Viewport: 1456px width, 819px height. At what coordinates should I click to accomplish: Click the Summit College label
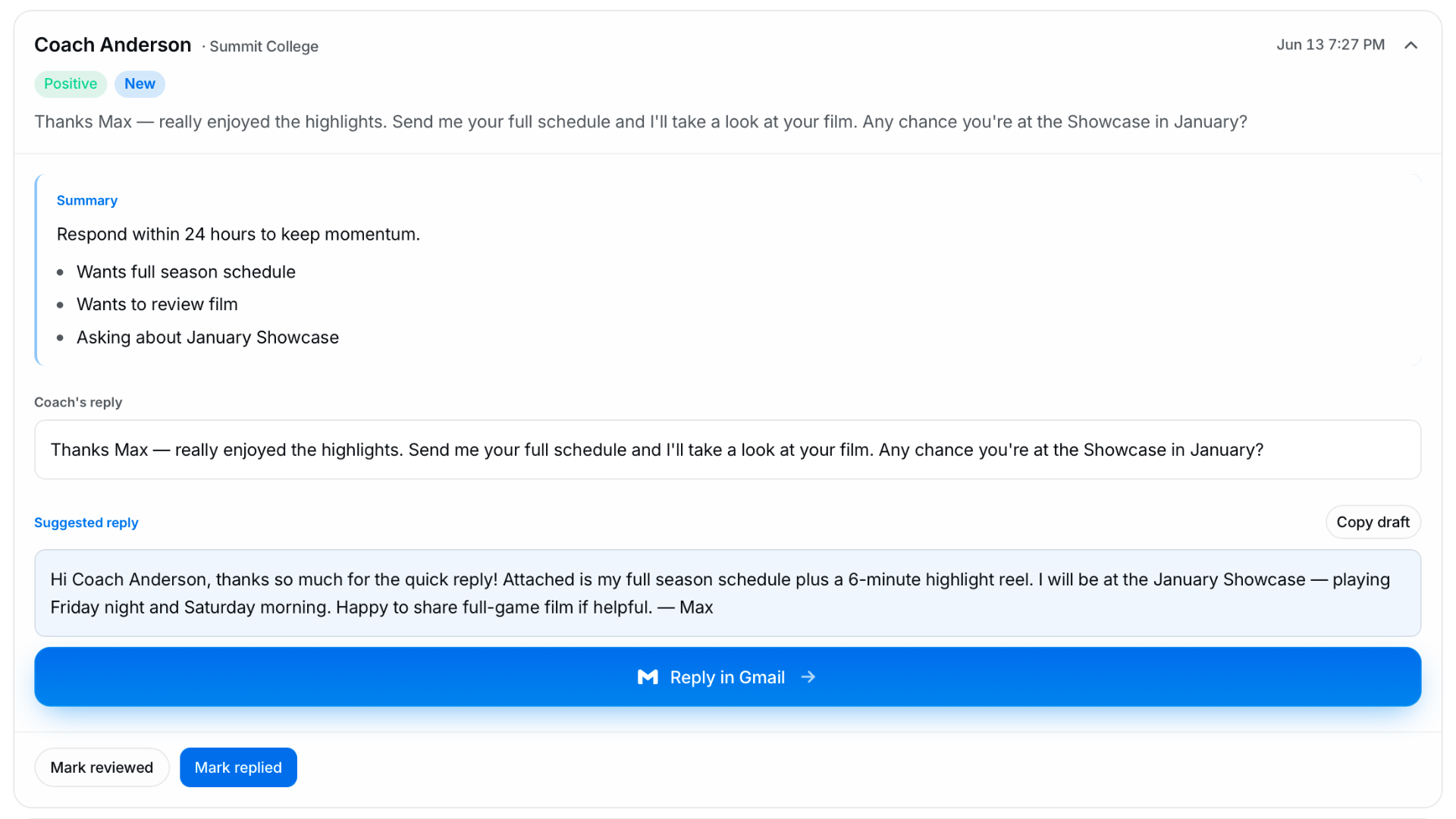pos(263,47)
